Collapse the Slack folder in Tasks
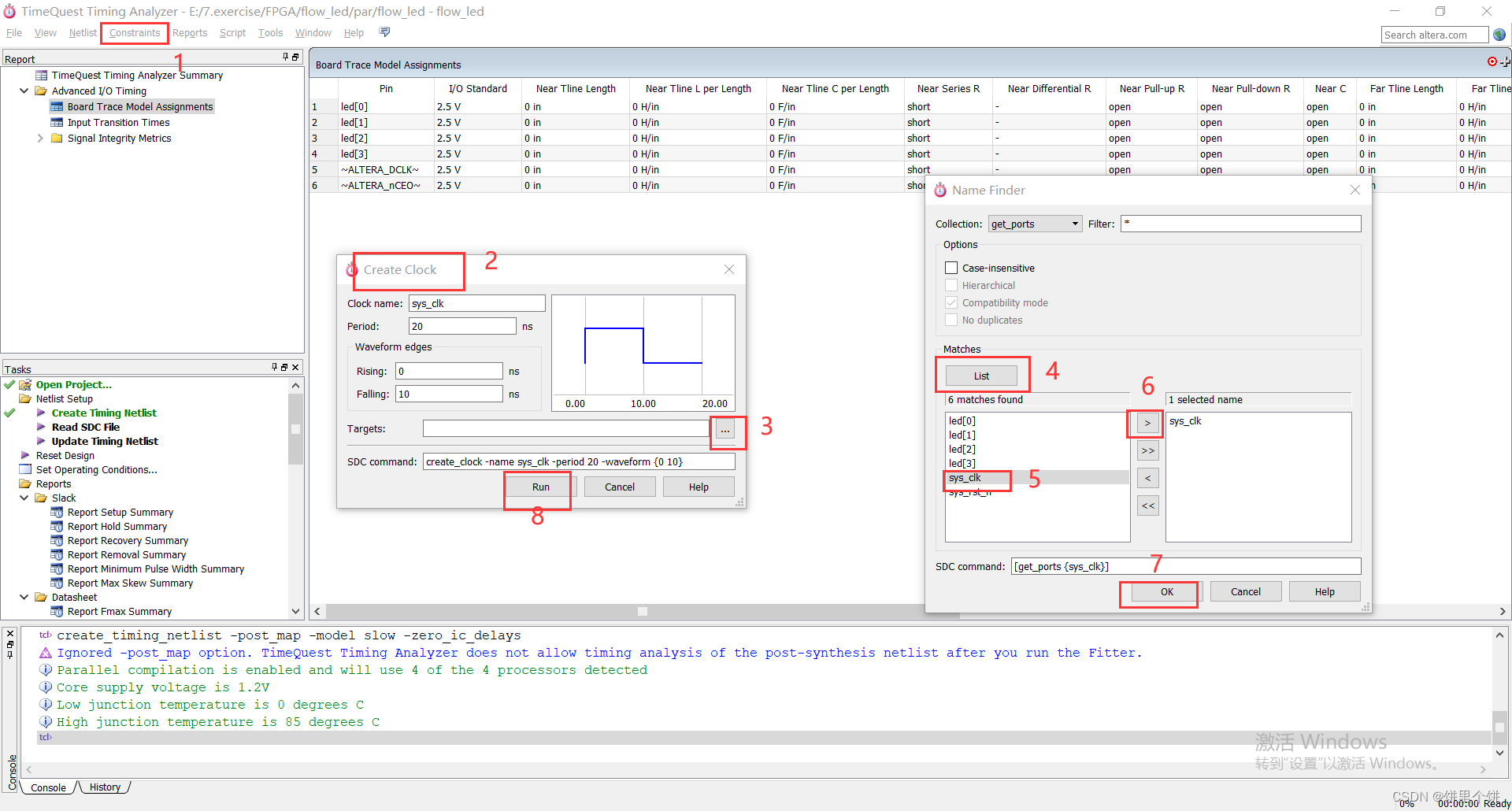The width and height of the screenshot is (1512, 811). point(24,498)
